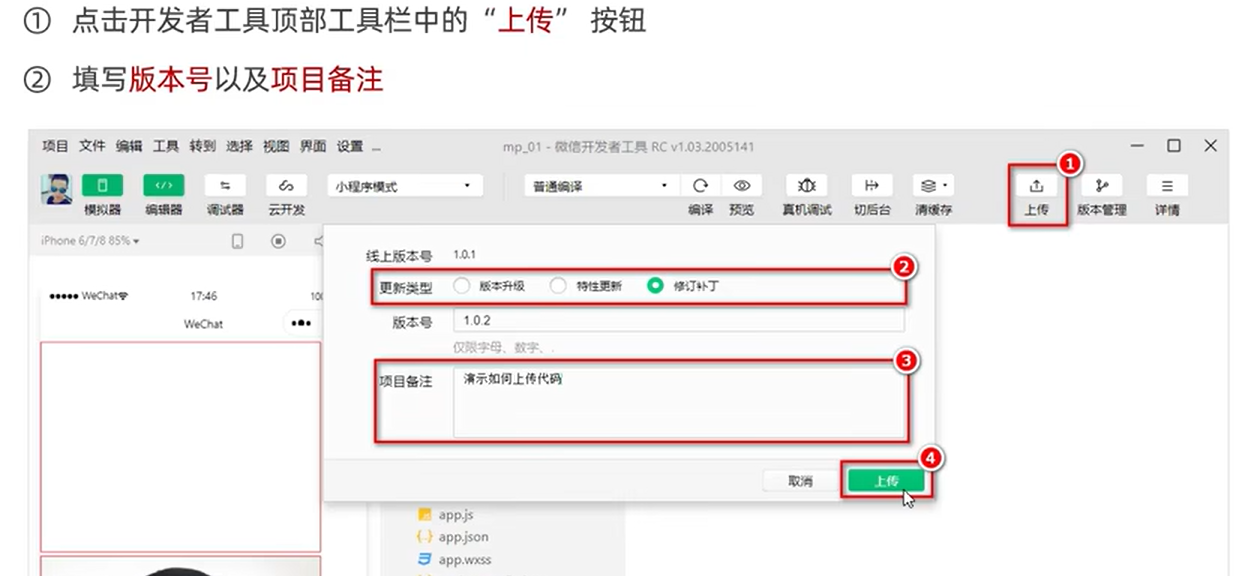
Task: Open the 项目 menu
Action: point(55,146)
